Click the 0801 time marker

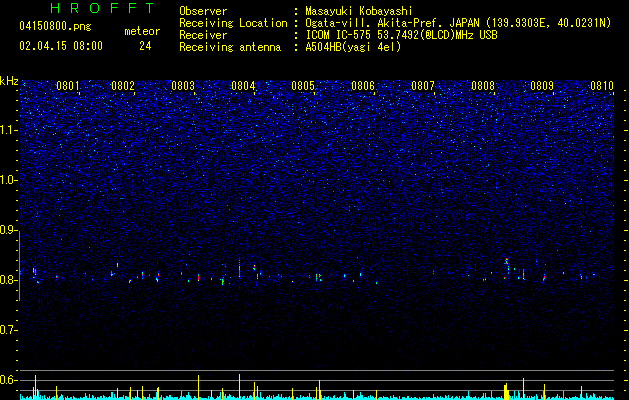tap(68, 86)
